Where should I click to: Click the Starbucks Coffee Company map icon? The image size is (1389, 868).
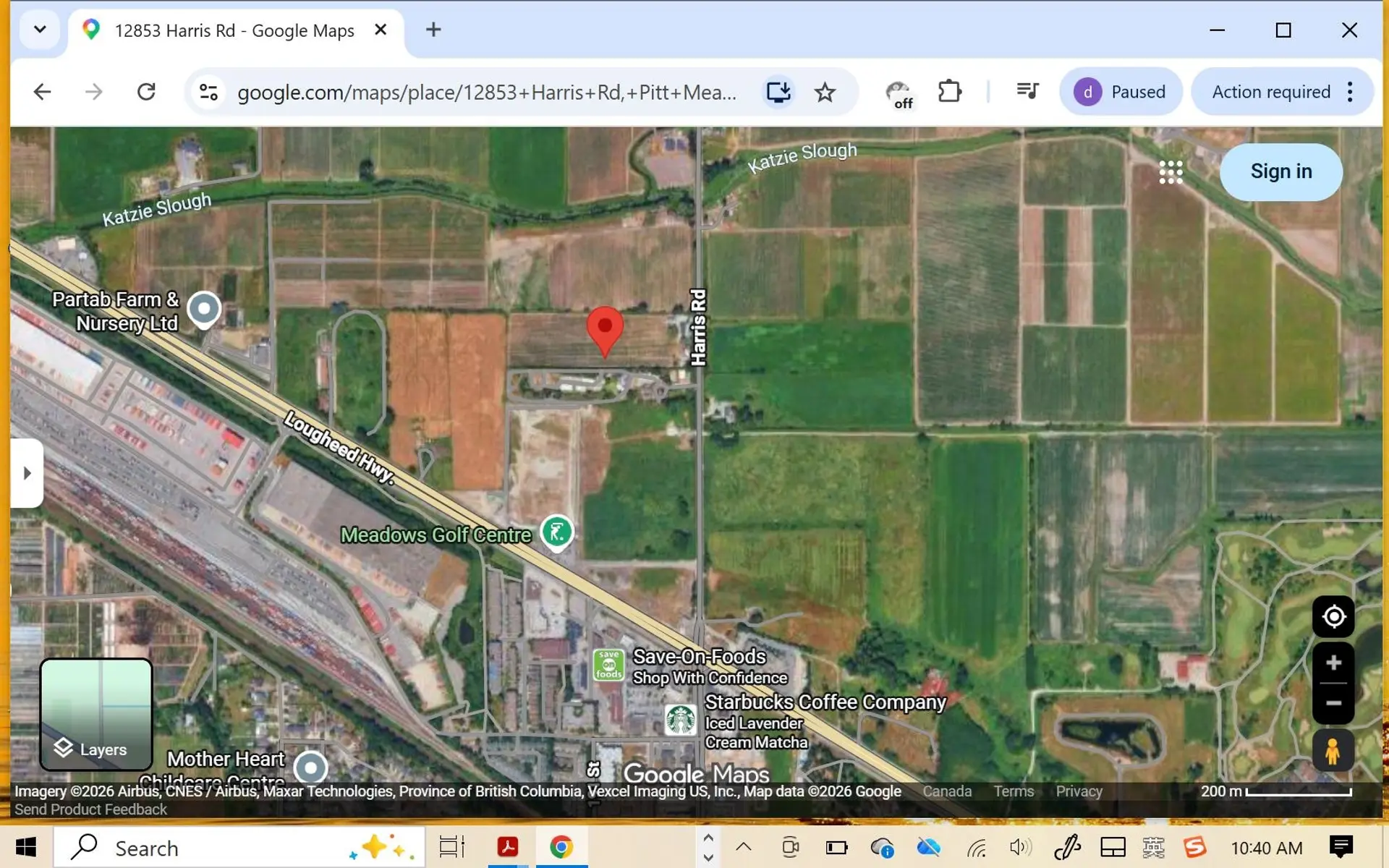point(681,720)
